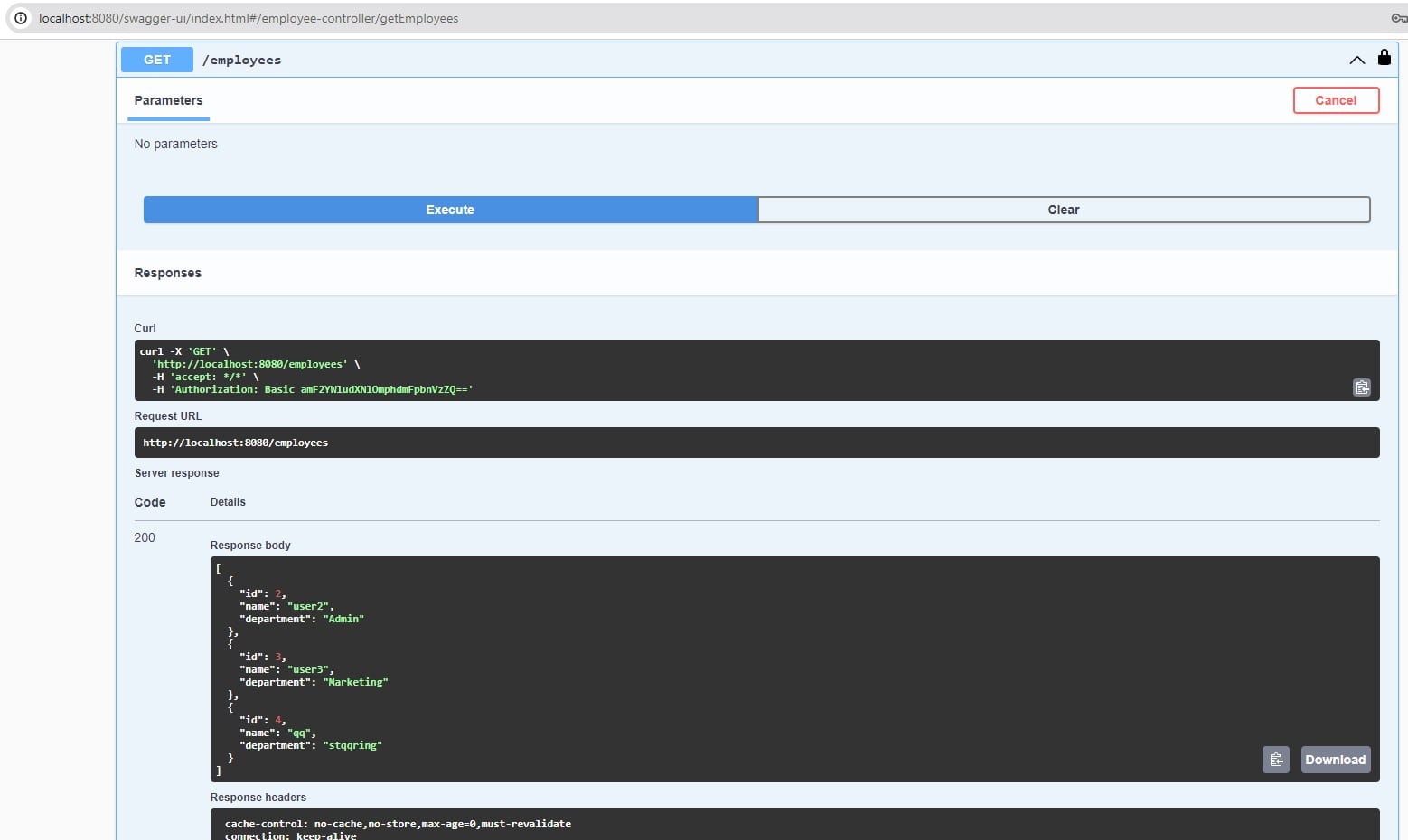Download the response body
Viewport: 1408px width, 840px height.
(x=1336, y=760)
